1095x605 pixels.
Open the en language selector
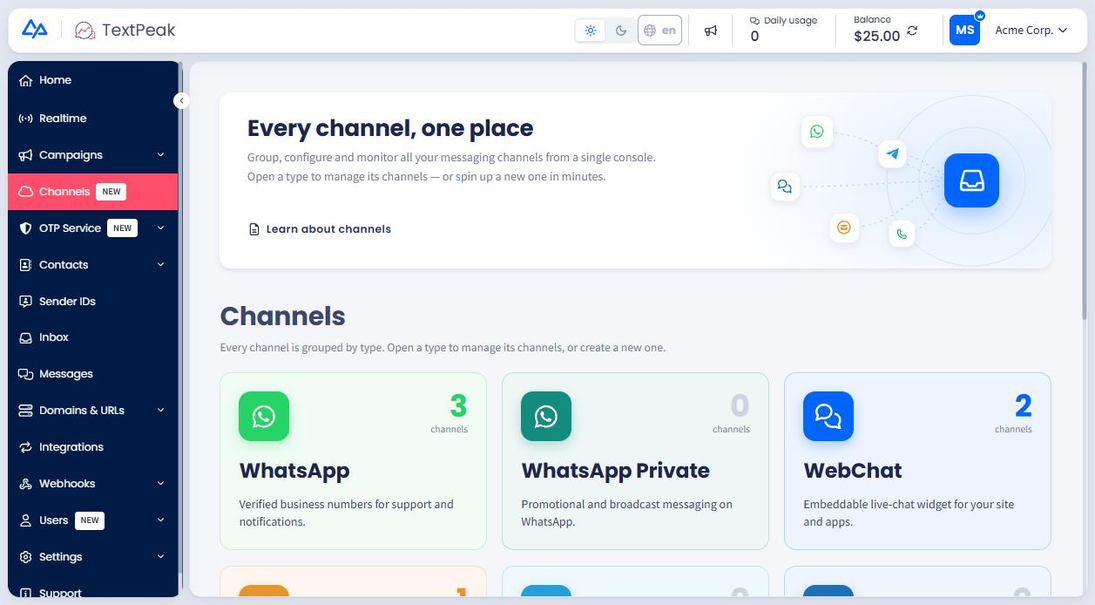coord(659,30)
